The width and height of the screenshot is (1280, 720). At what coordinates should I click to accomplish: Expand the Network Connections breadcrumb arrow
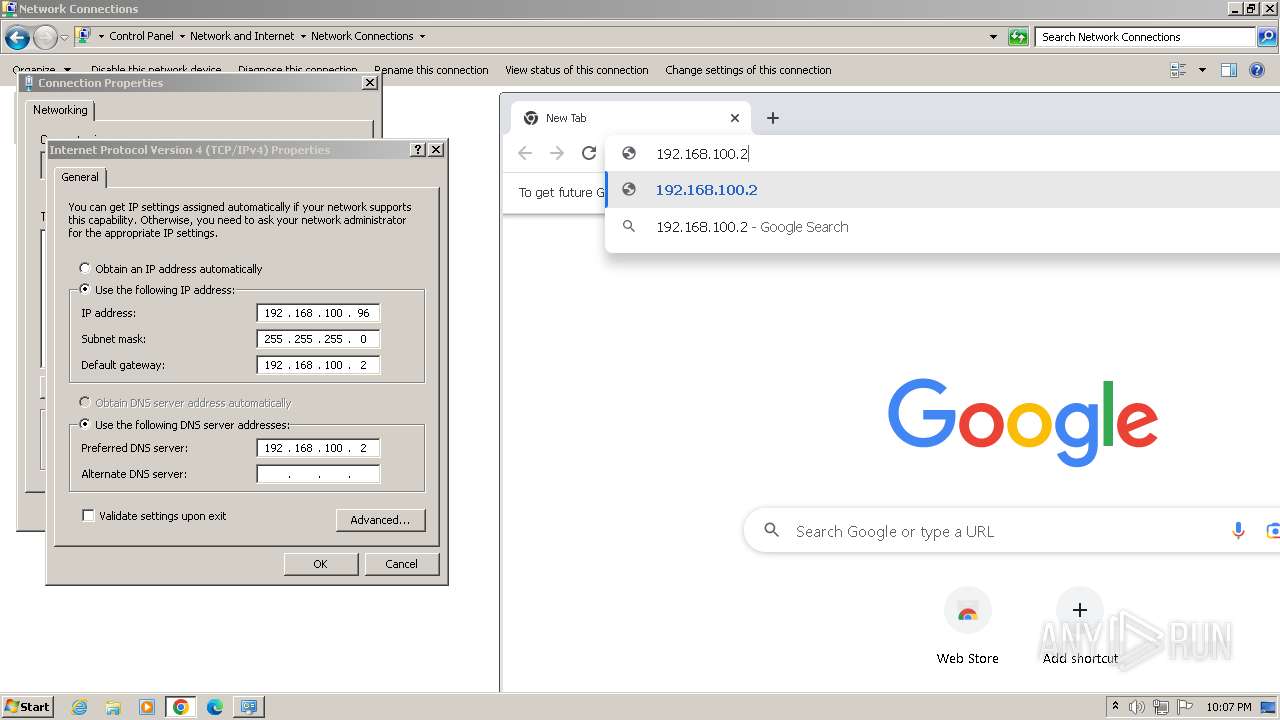tap(422, 37)
